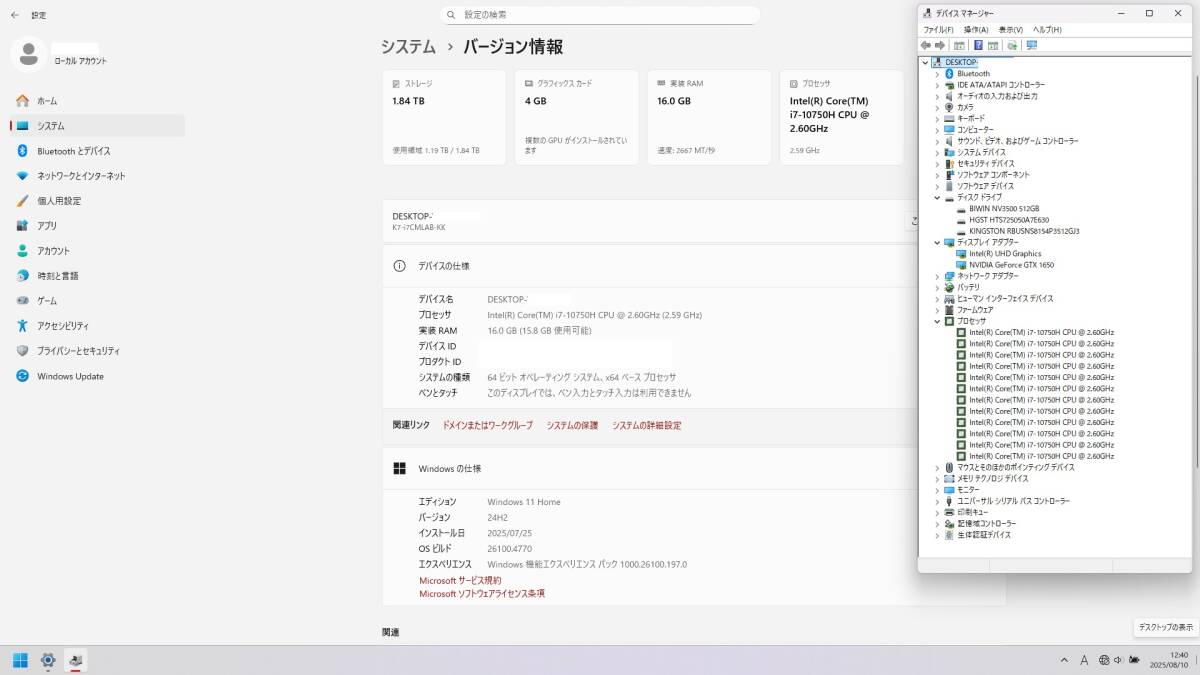Expand the カメラ node chevron
1200x675 pixels.
pyautogui.click(x=937, y=107)
